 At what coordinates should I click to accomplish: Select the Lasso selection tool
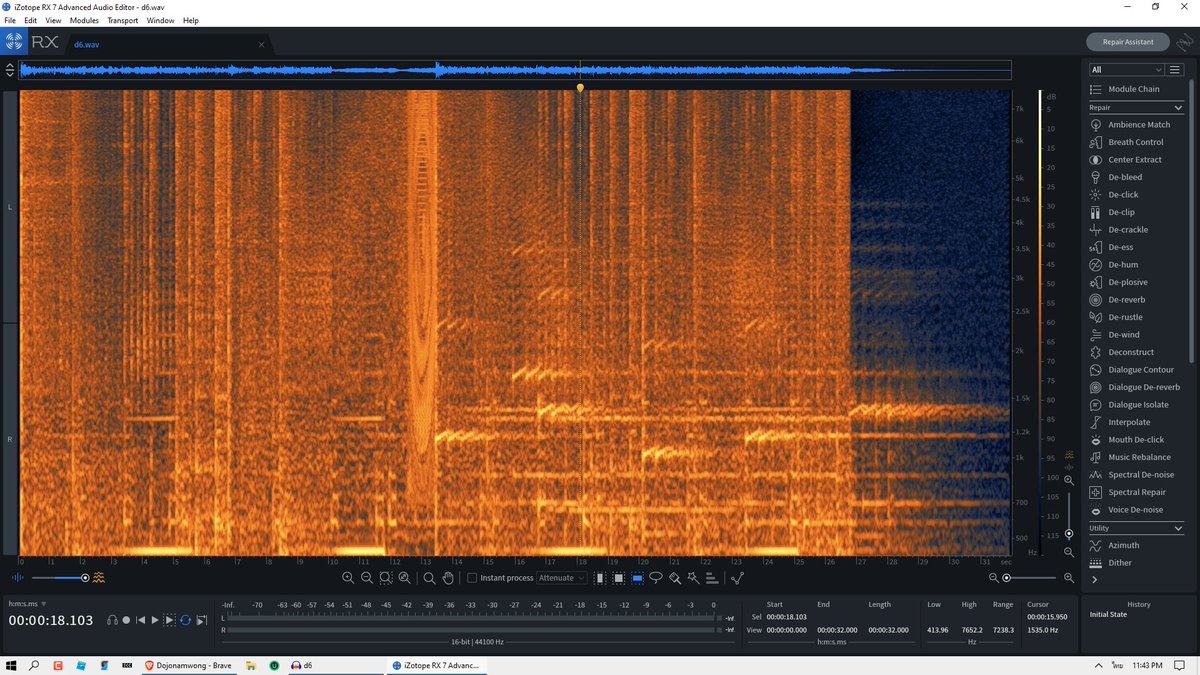pyautogui.click(x=656, y=577)
